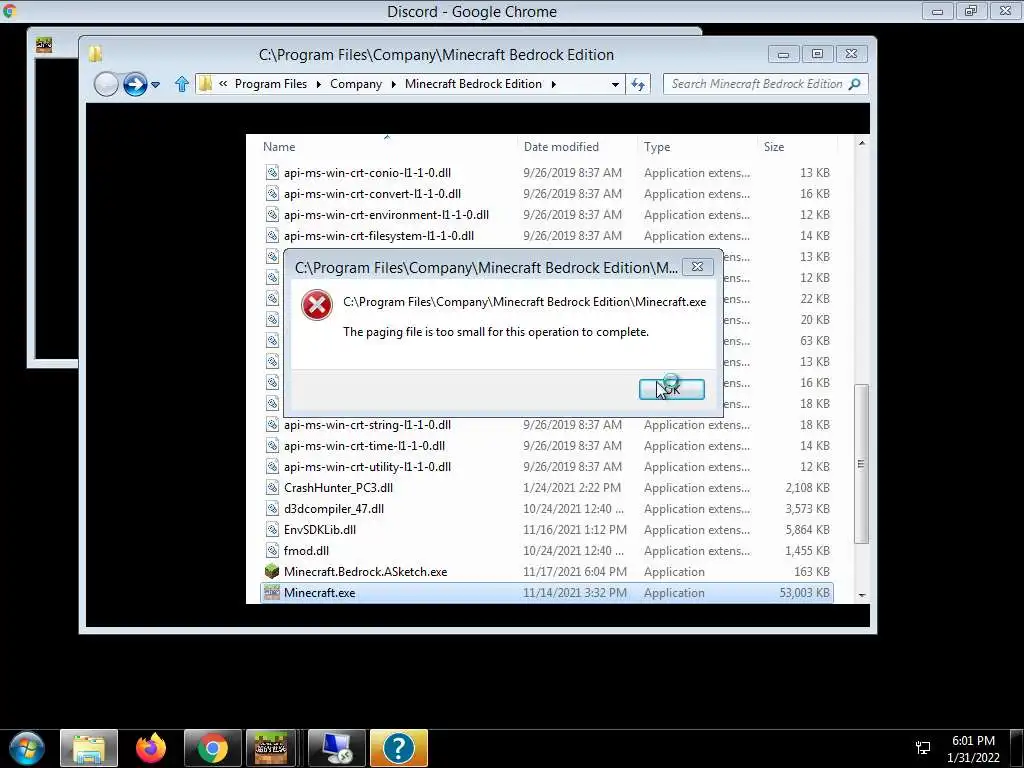Click the 11/17/2021 6:04 PM date cell
This screenshot has height=768, width=1024.
pos(575,571)
